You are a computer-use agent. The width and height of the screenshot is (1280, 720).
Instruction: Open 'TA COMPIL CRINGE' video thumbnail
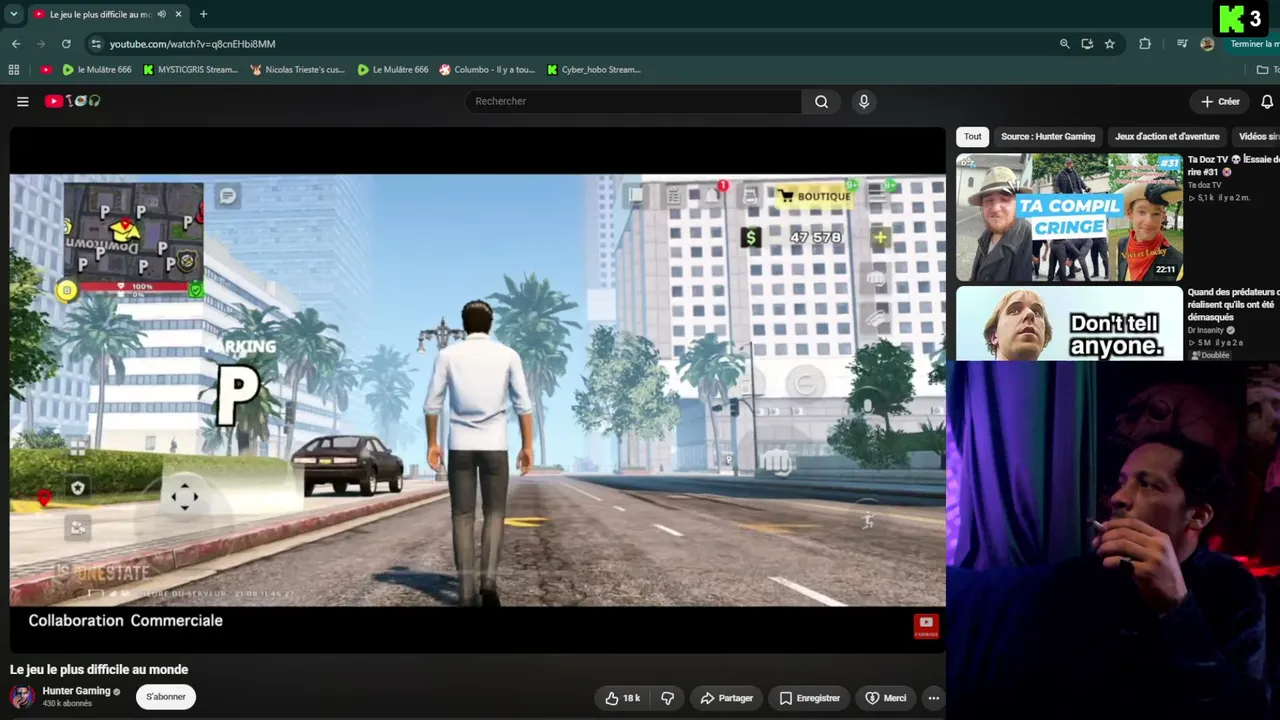(1069, 217)
